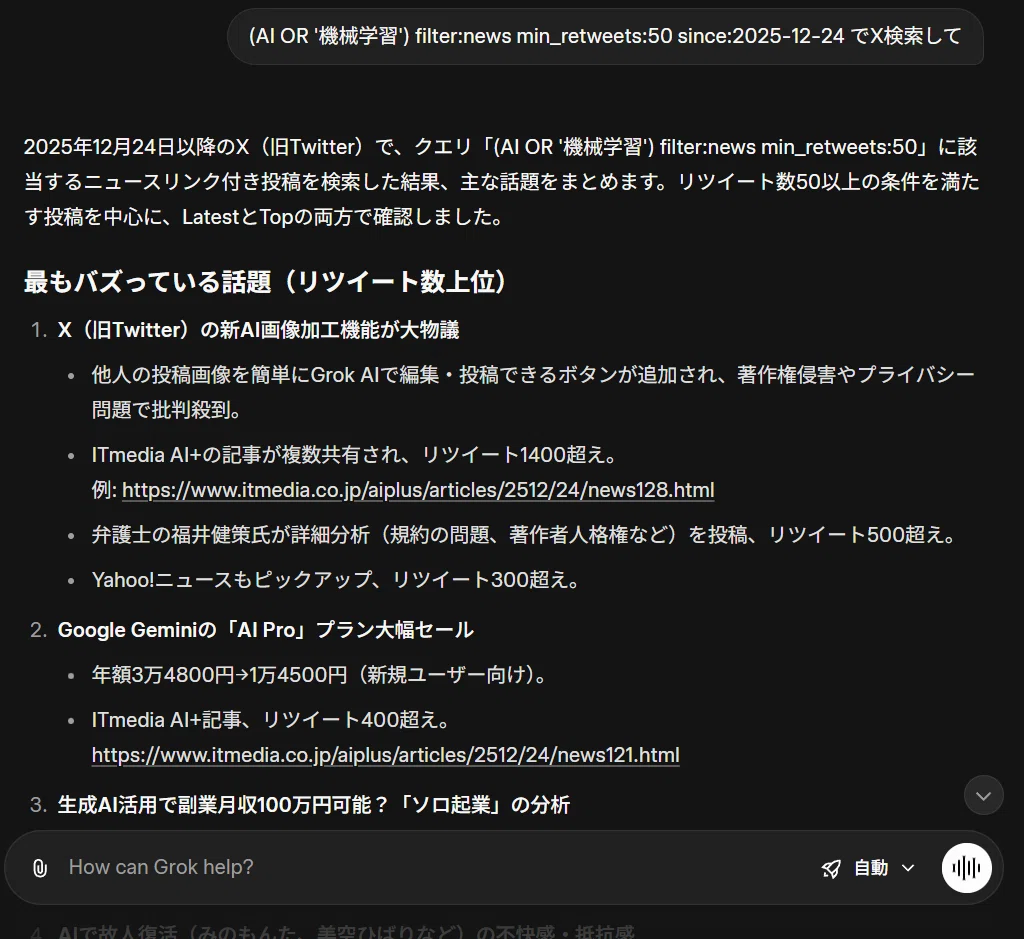Select the user query bubble about X検索

(605, 36)
